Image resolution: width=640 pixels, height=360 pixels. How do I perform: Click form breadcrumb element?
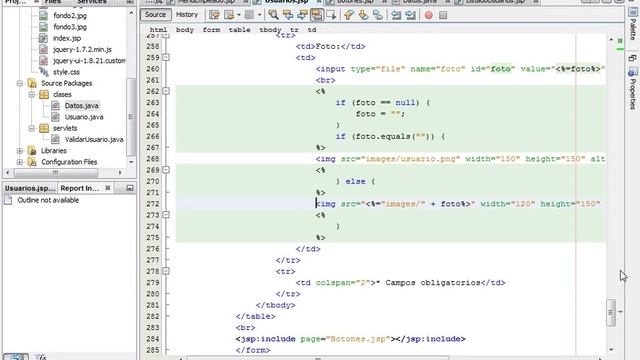tap(211, 30)
